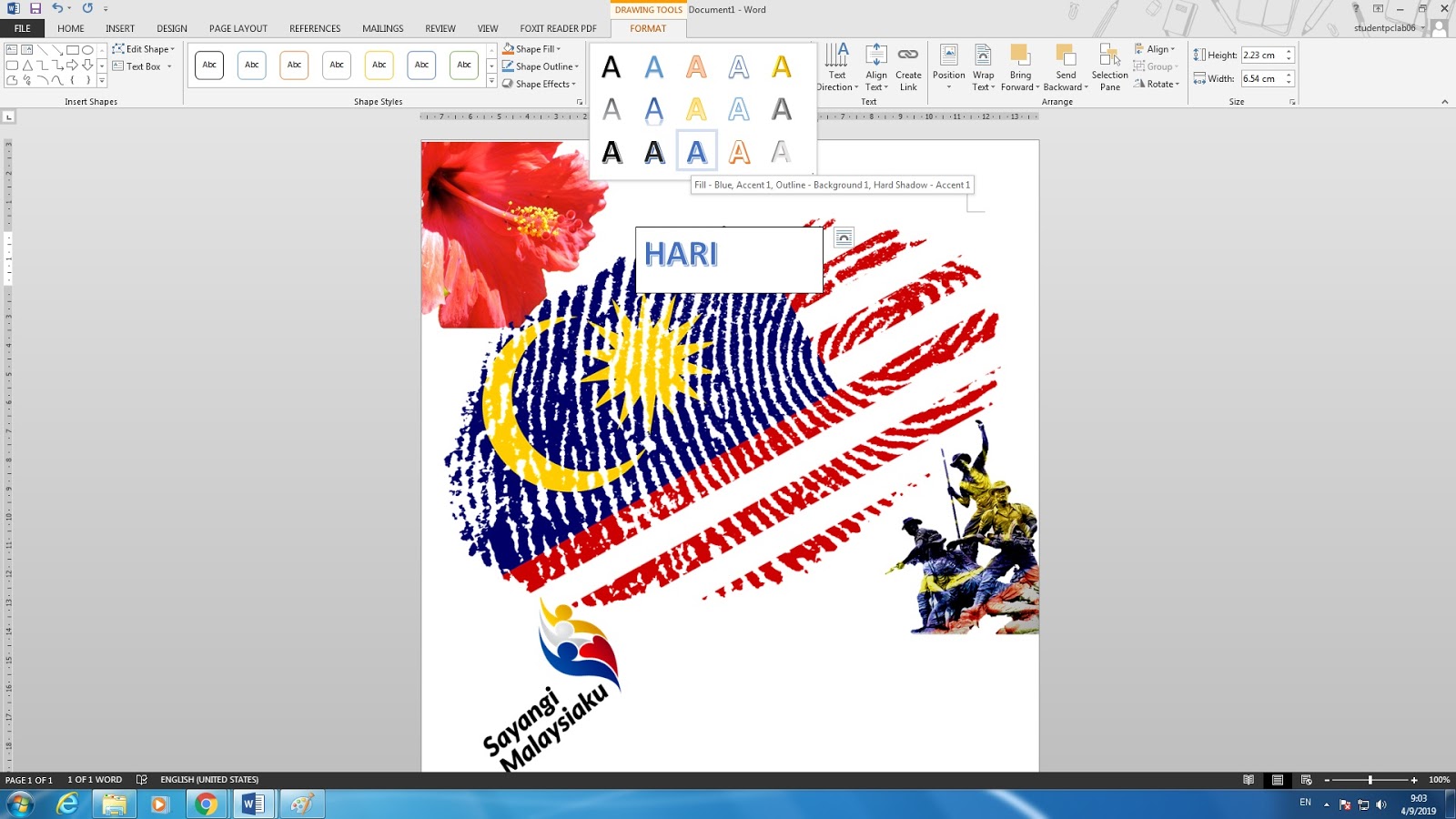Viewport: 1456px width, 819px height.
Task: Expand the Text Box dropdown
Action: point(142,66)
